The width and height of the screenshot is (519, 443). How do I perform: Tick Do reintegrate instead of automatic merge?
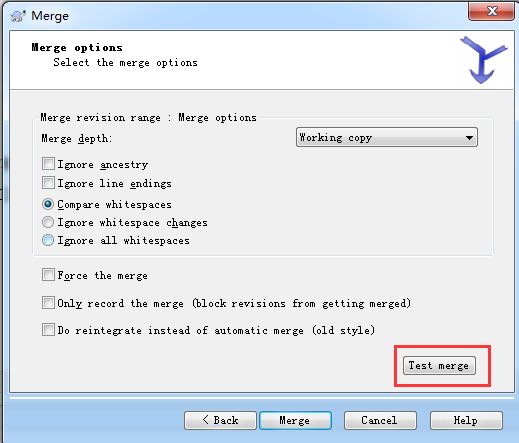tap(48, 330)
